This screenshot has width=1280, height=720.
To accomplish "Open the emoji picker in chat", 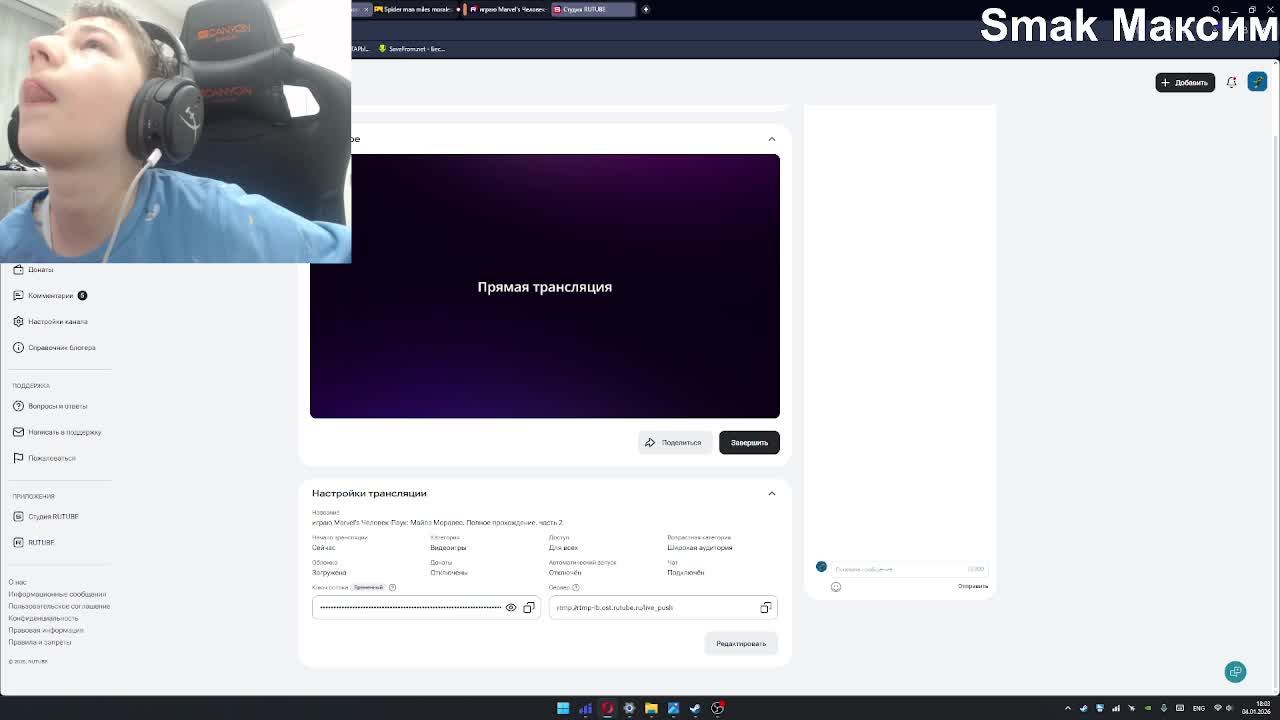I will tap(836, 587).
